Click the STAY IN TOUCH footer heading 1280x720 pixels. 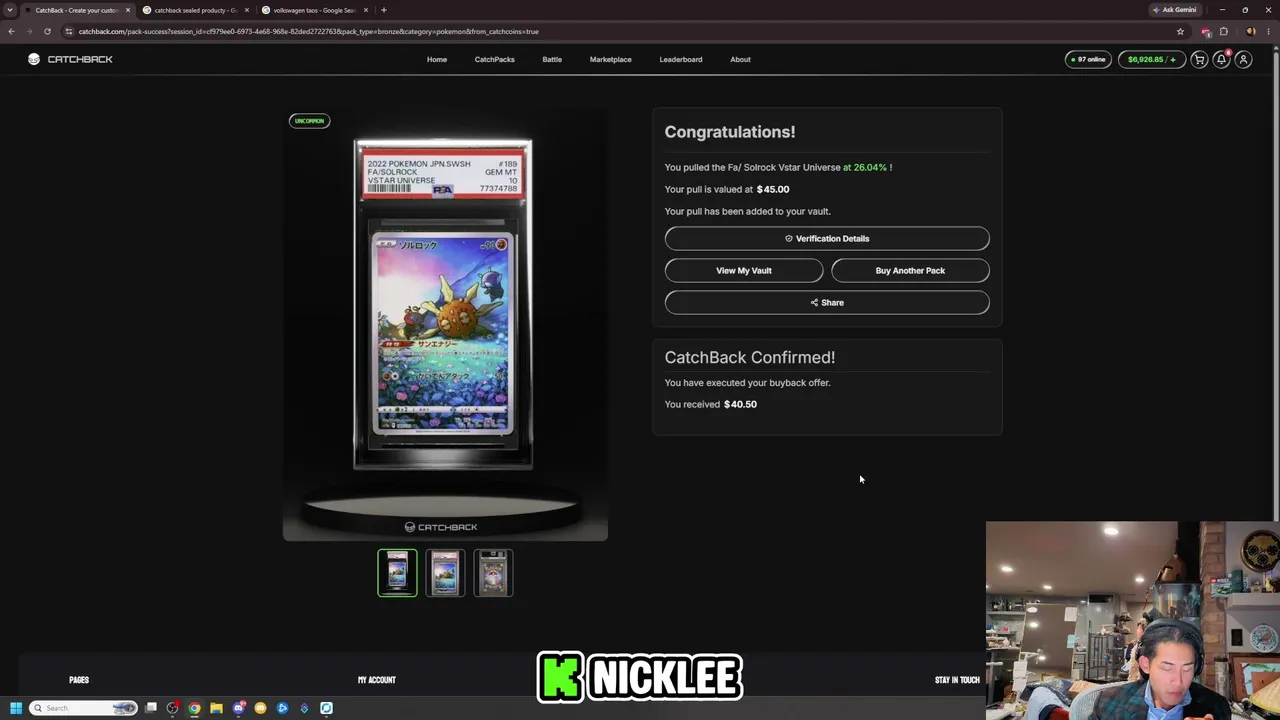point(957,680)
